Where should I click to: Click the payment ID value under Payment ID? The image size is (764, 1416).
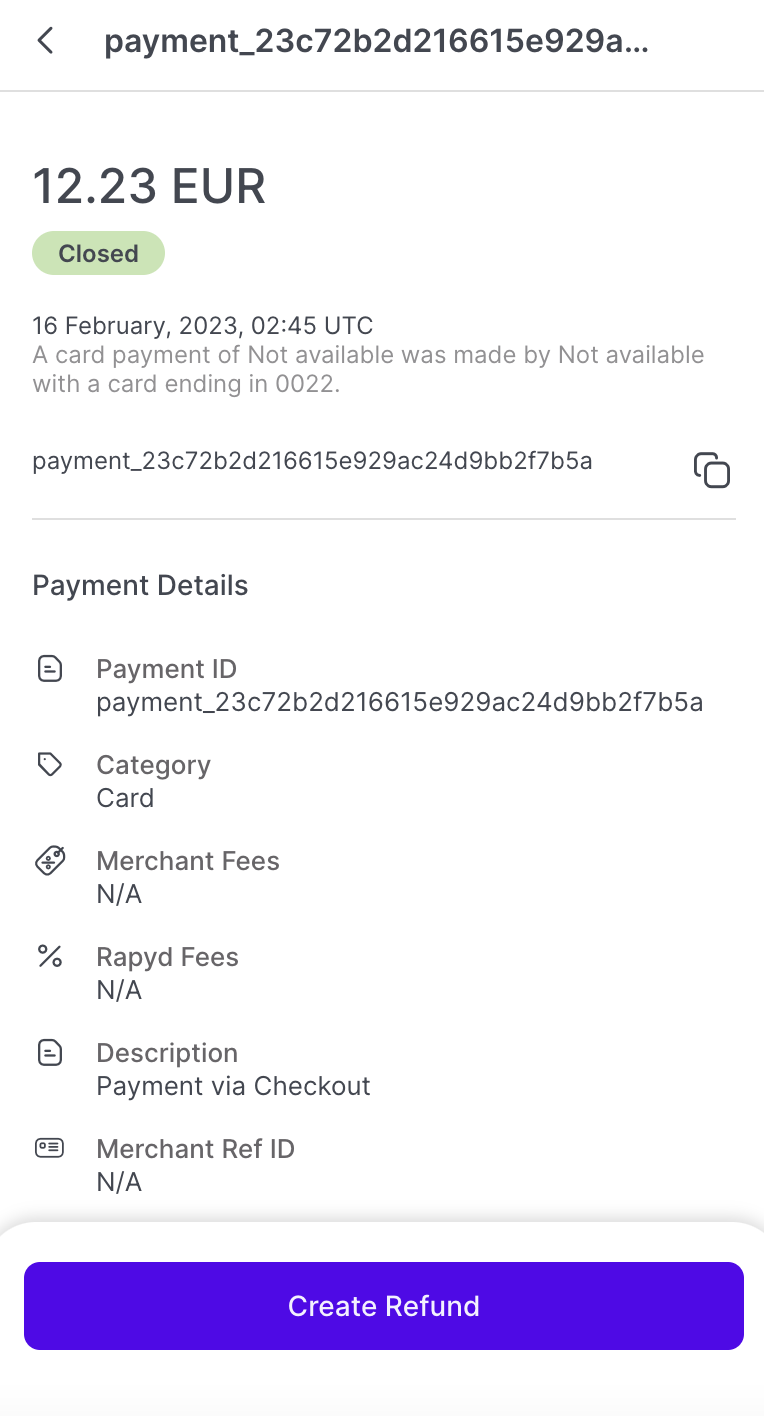[x=399, y=703]
